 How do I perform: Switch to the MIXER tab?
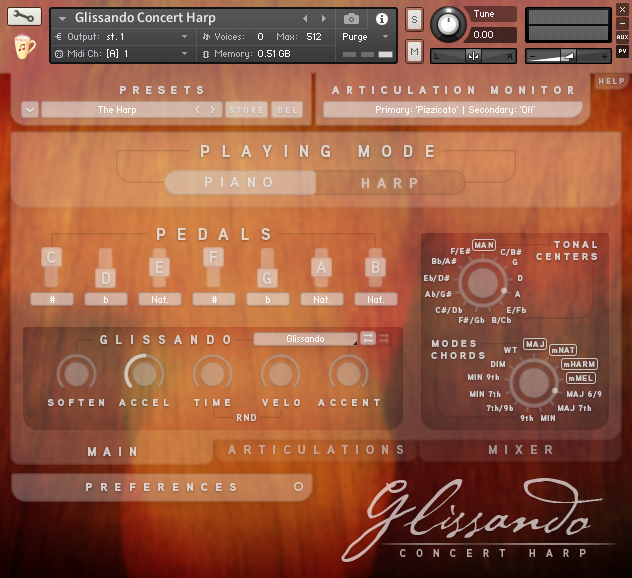521,449
